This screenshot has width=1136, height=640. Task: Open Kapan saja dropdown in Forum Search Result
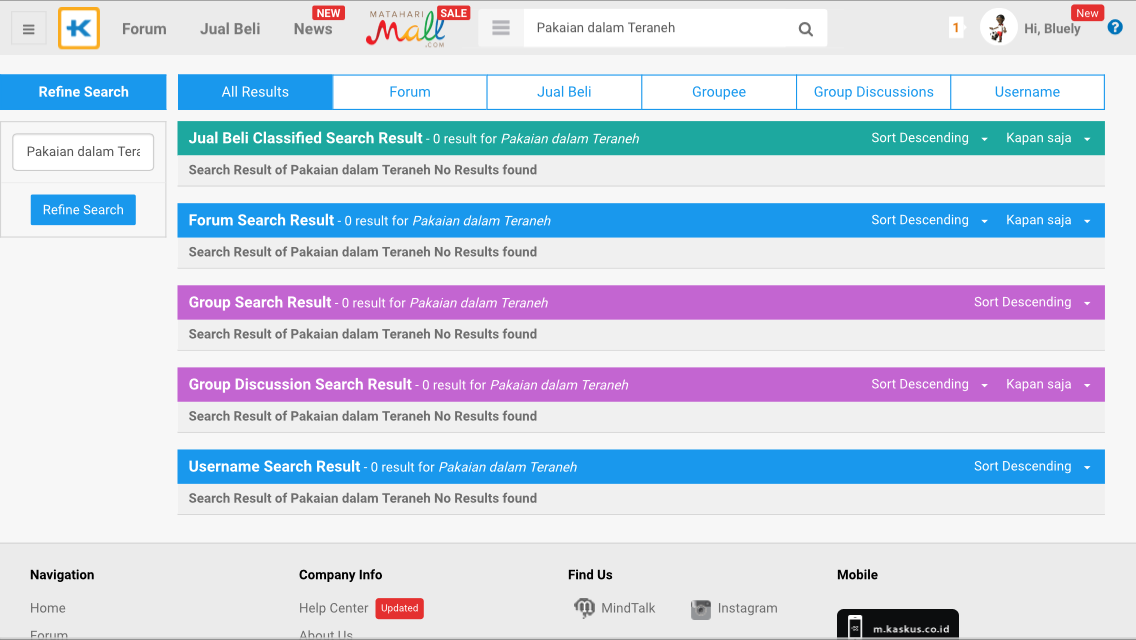(x=1048, y=220)
